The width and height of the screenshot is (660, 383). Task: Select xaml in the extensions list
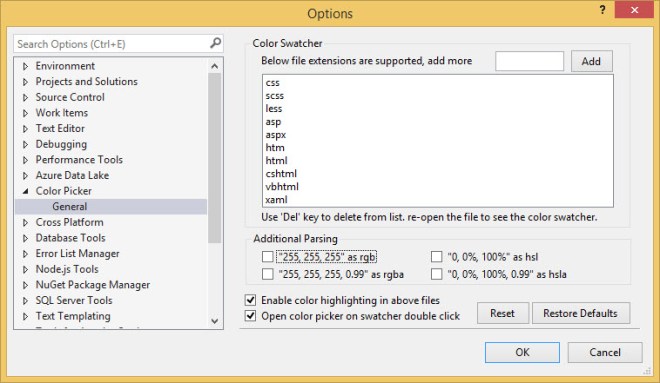(x=277, y=200)
